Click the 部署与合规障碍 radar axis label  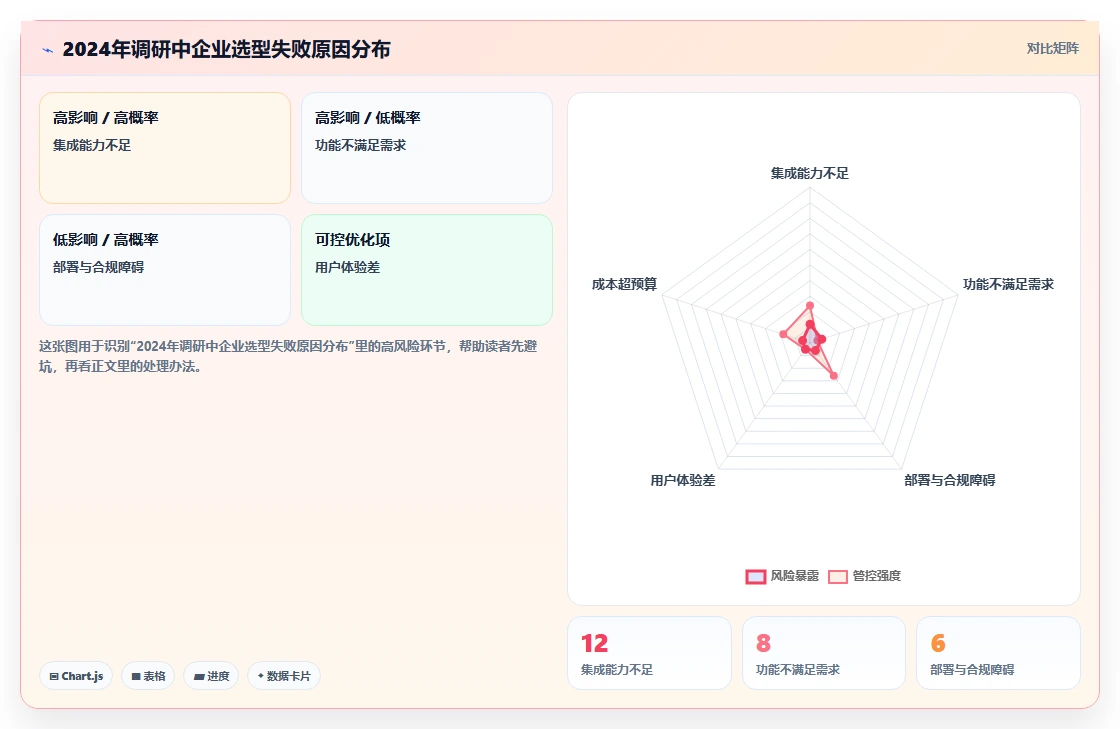tap(949, 480)
